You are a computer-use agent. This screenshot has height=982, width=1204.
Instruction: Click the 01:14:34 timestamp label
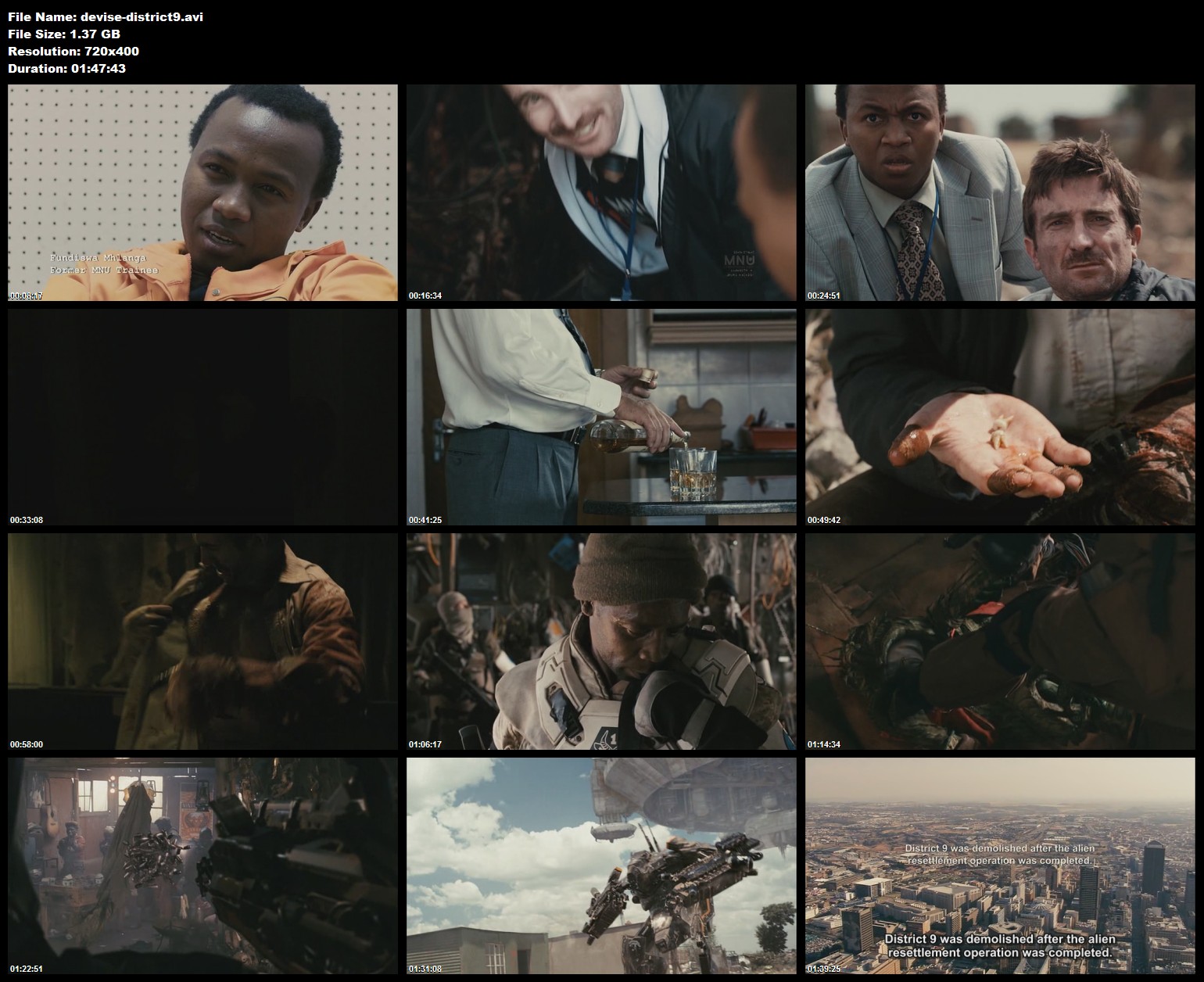[824, 744]
